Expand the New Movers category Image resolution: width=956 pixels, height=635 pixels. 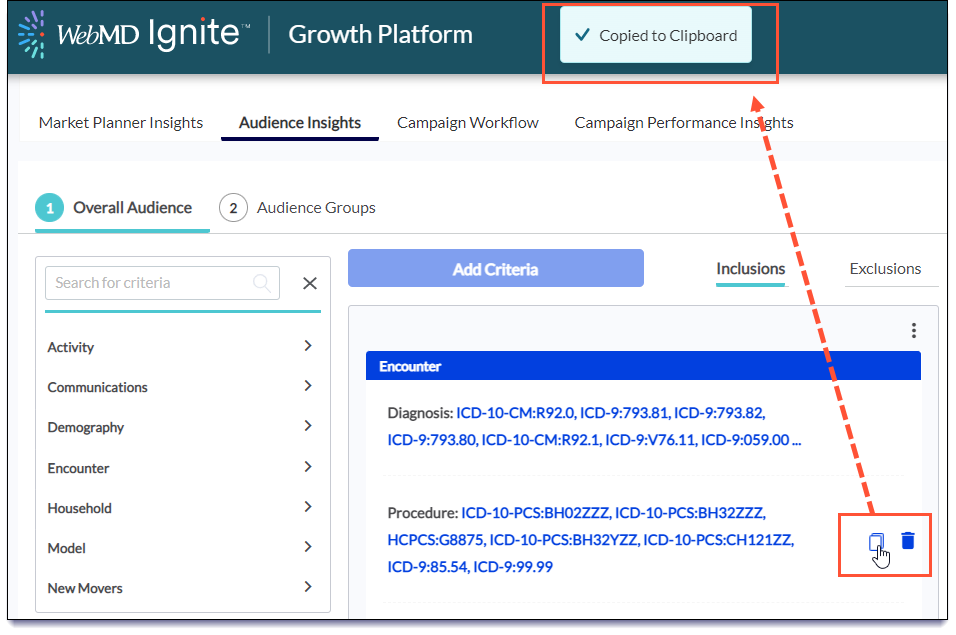coord(307,587)
